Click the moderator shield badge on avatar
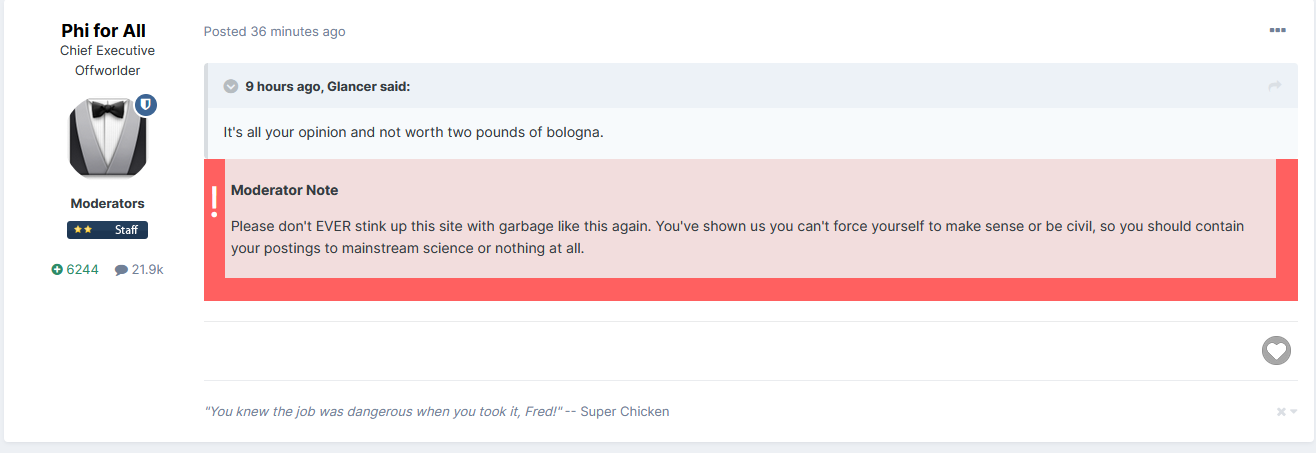The height and width of the screenshot is (453, 1316). click(146, 105)
